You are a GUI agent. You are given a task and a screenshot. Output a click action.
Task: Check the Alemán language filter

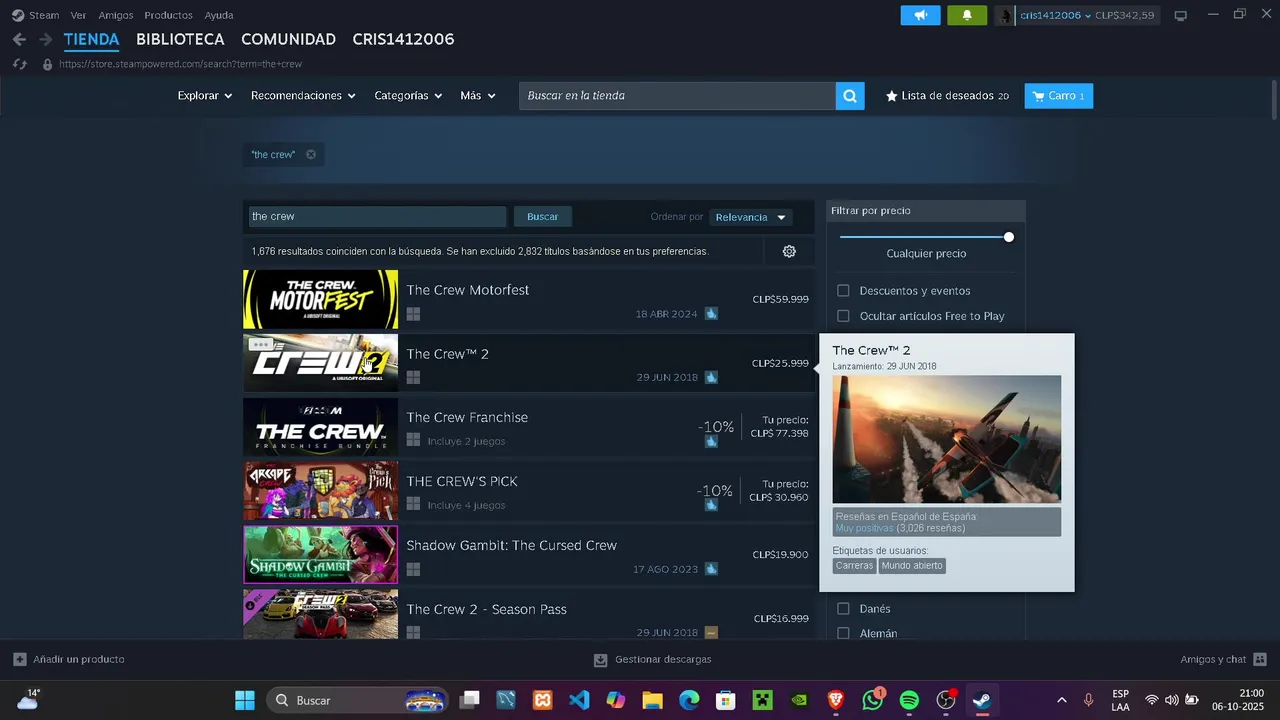(x=843, y=633)
